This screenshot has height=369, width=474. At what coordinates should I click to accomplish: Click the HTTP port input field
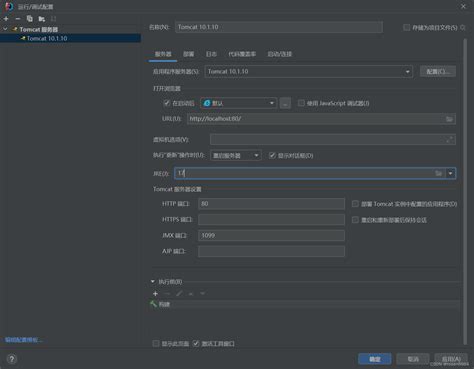(x=271, y=204)
